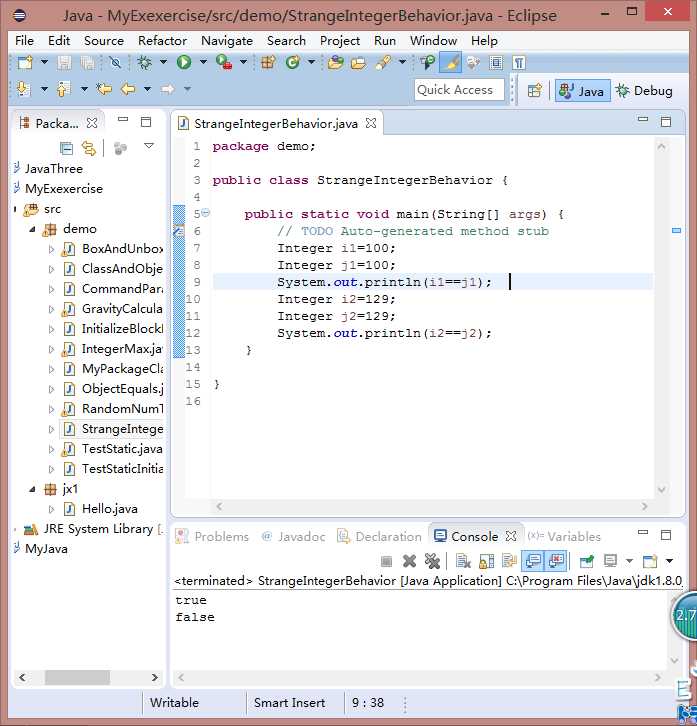This screenshot has width=697, height=726.
Task: Toggle Show Console When Standard Out Changes
Action: [x=534, y=561]
